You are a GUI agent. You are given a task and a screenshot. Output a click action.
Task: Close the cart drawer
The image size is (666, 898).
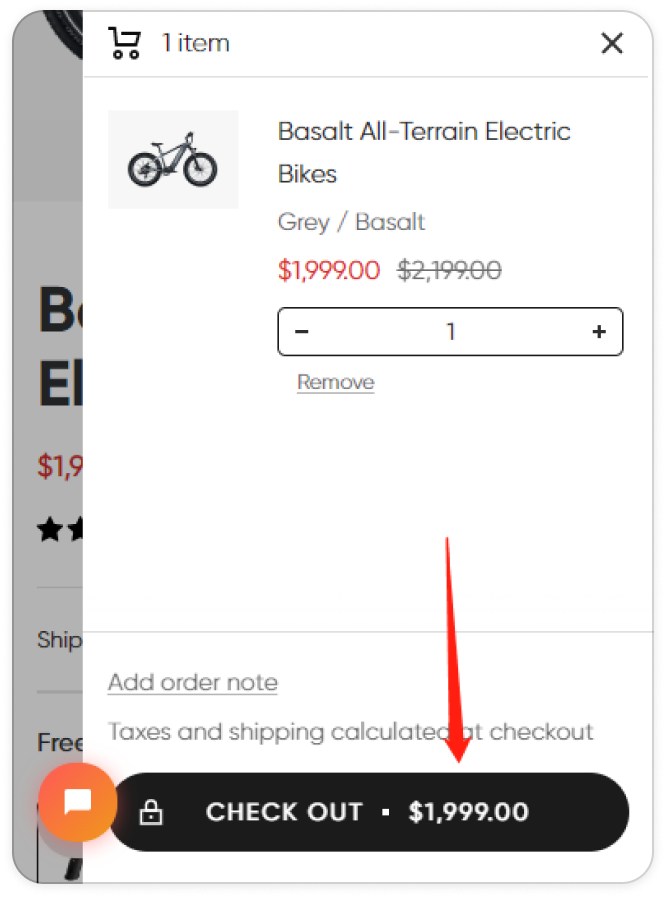[612, 43]
